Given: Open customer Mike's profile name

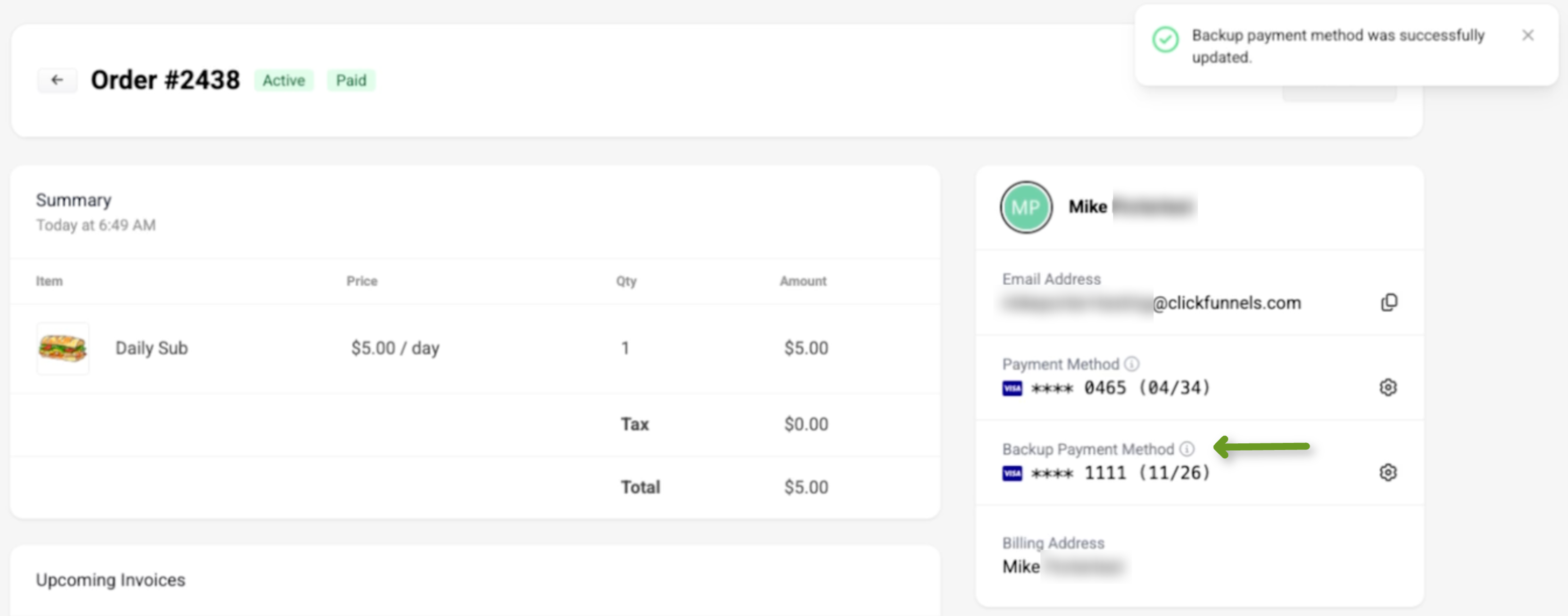Looking at the screenshot, I should [1132, 207].
